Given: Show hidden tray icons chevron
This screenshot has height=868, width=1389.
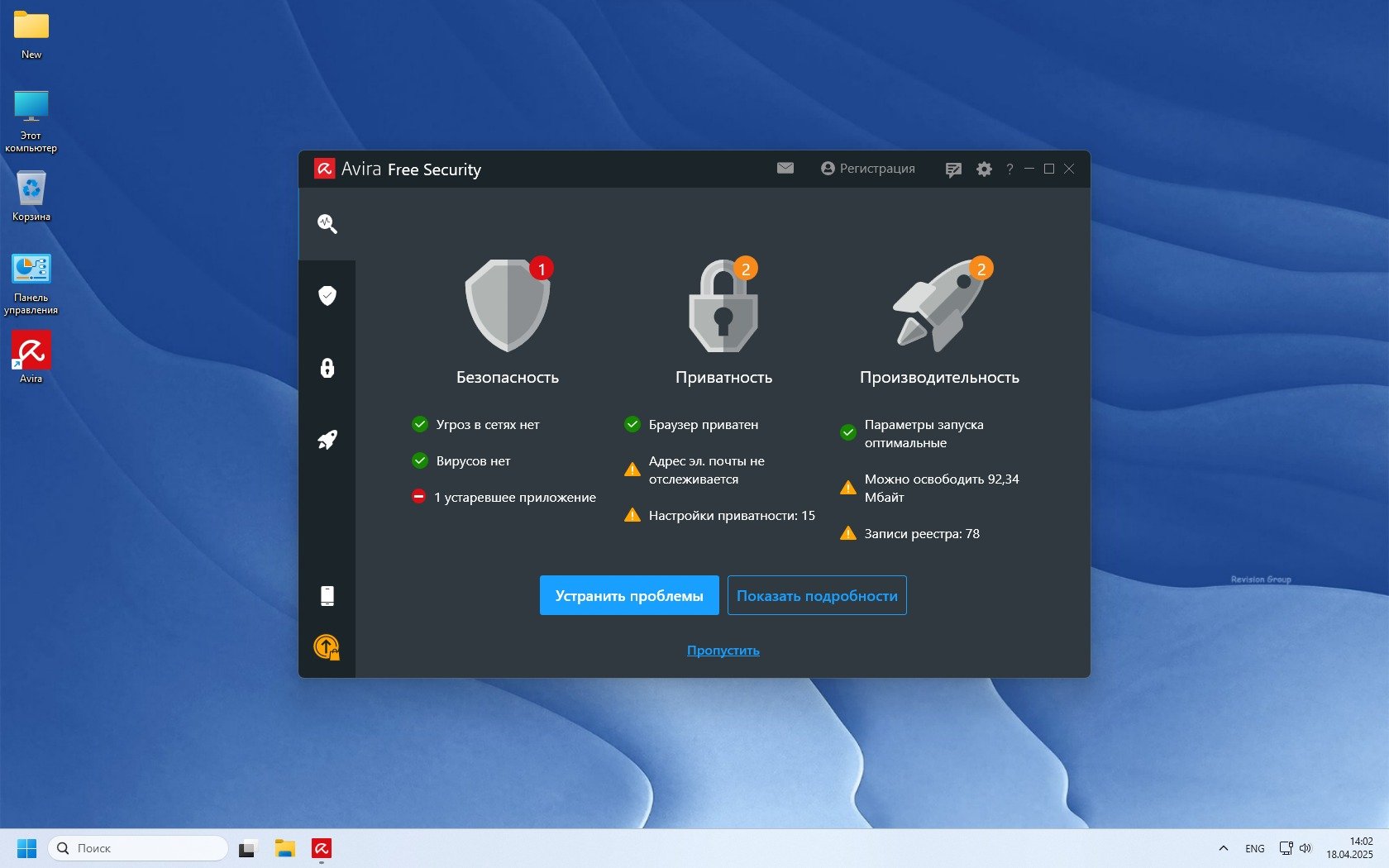Looking at the screenshot, I should tap(1224, 848).
